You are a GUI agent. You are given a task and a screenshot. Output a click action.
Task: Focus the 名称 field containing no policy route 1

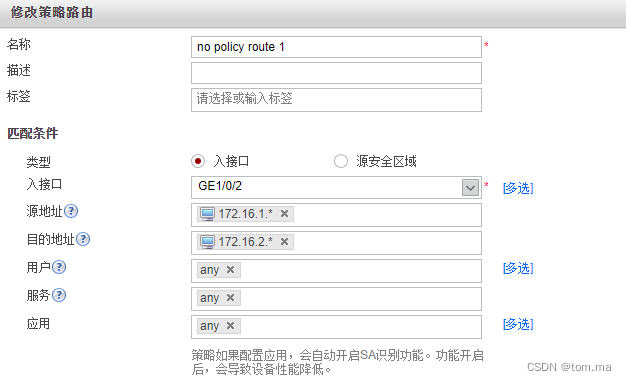pos(336,47)
